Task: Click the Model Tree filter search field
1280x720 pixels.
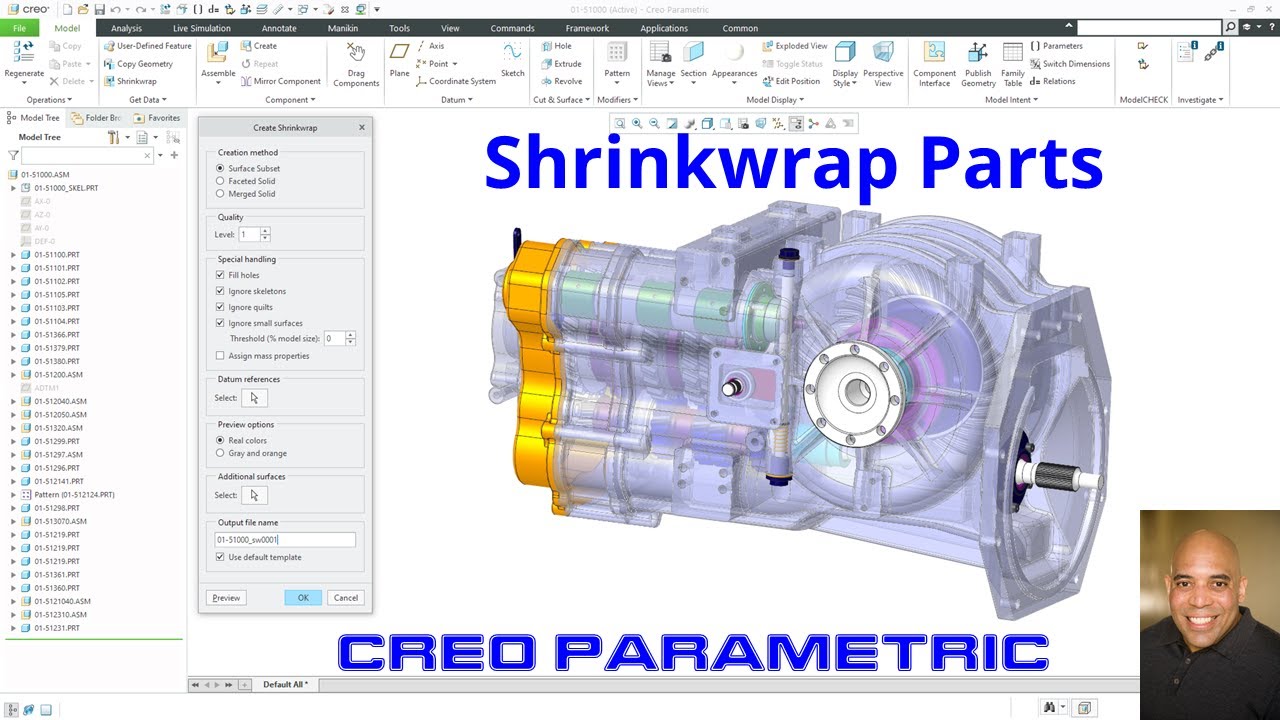Action: pyautogui.click(x=88, y=156)
